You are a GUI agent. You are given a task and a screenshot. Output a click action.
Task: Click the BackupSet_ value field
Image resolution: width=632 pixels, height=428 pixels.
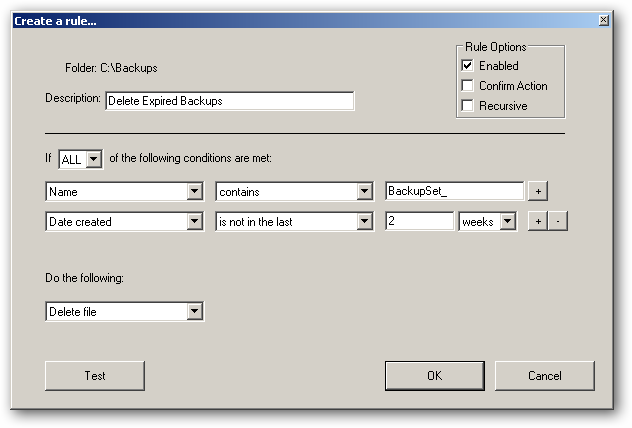[455, 191]
